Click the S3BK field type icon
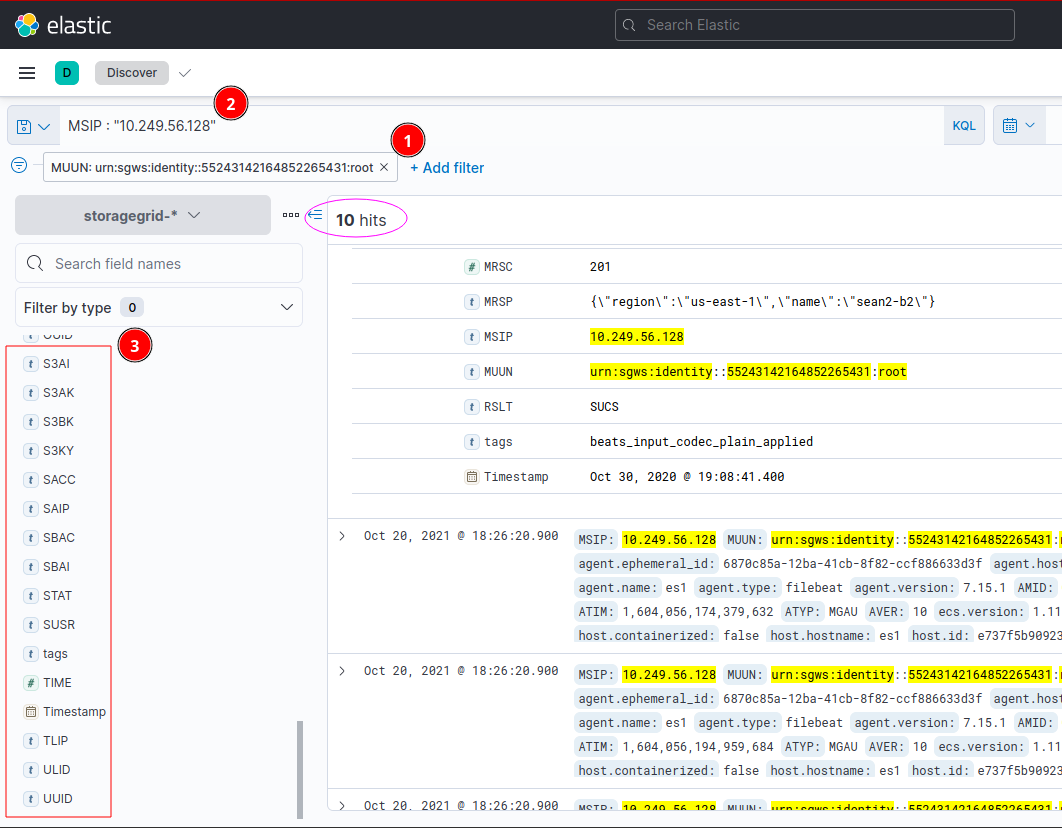This screenshot has width=1062, height=828. click(x=30, y=422)
